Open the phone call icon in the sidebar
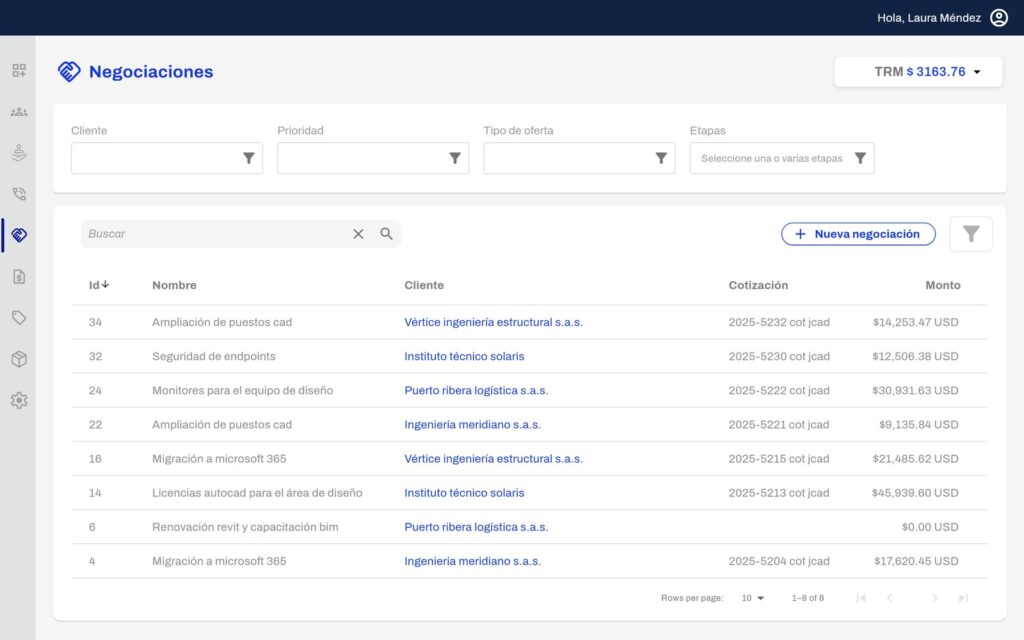The height and width of the screenshot is (640, 1024). pyautogui.click(x=19, y=194)
